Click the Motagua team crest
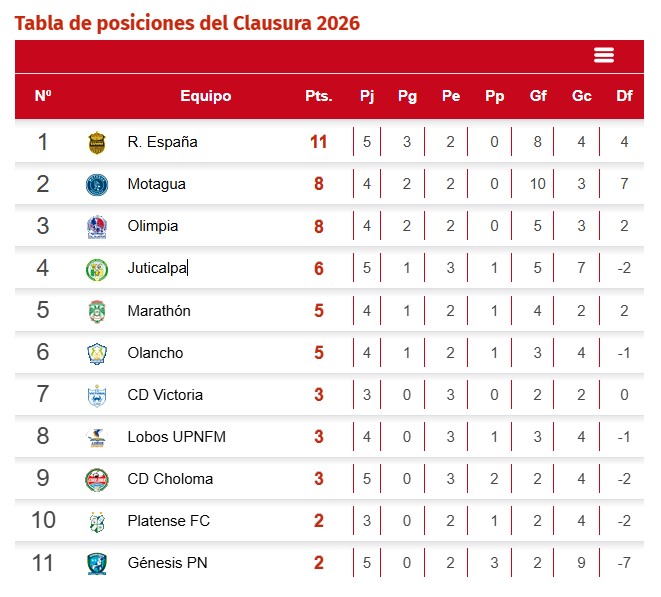661x597 pixels. 96,184
